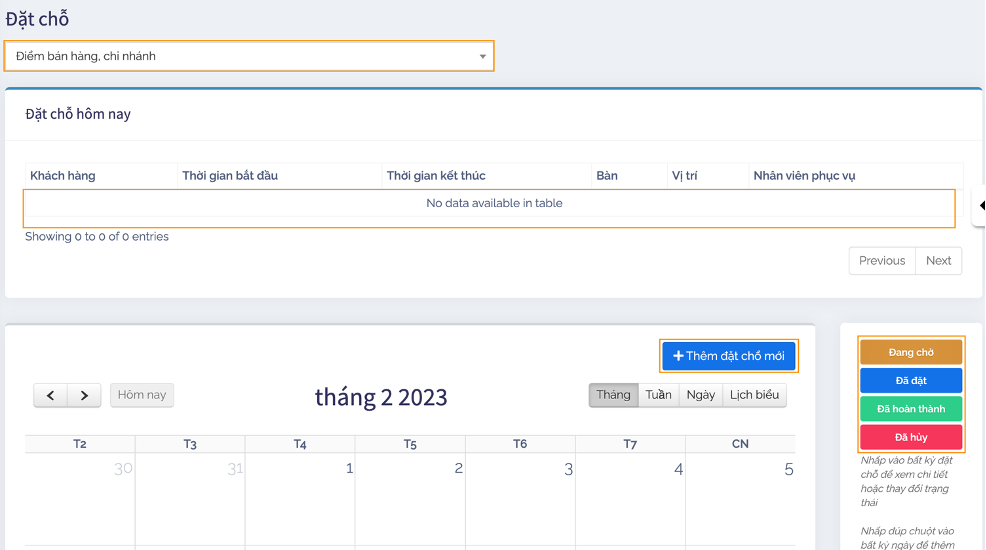Select the blue Đã đặt status

[x=911, y=380]
